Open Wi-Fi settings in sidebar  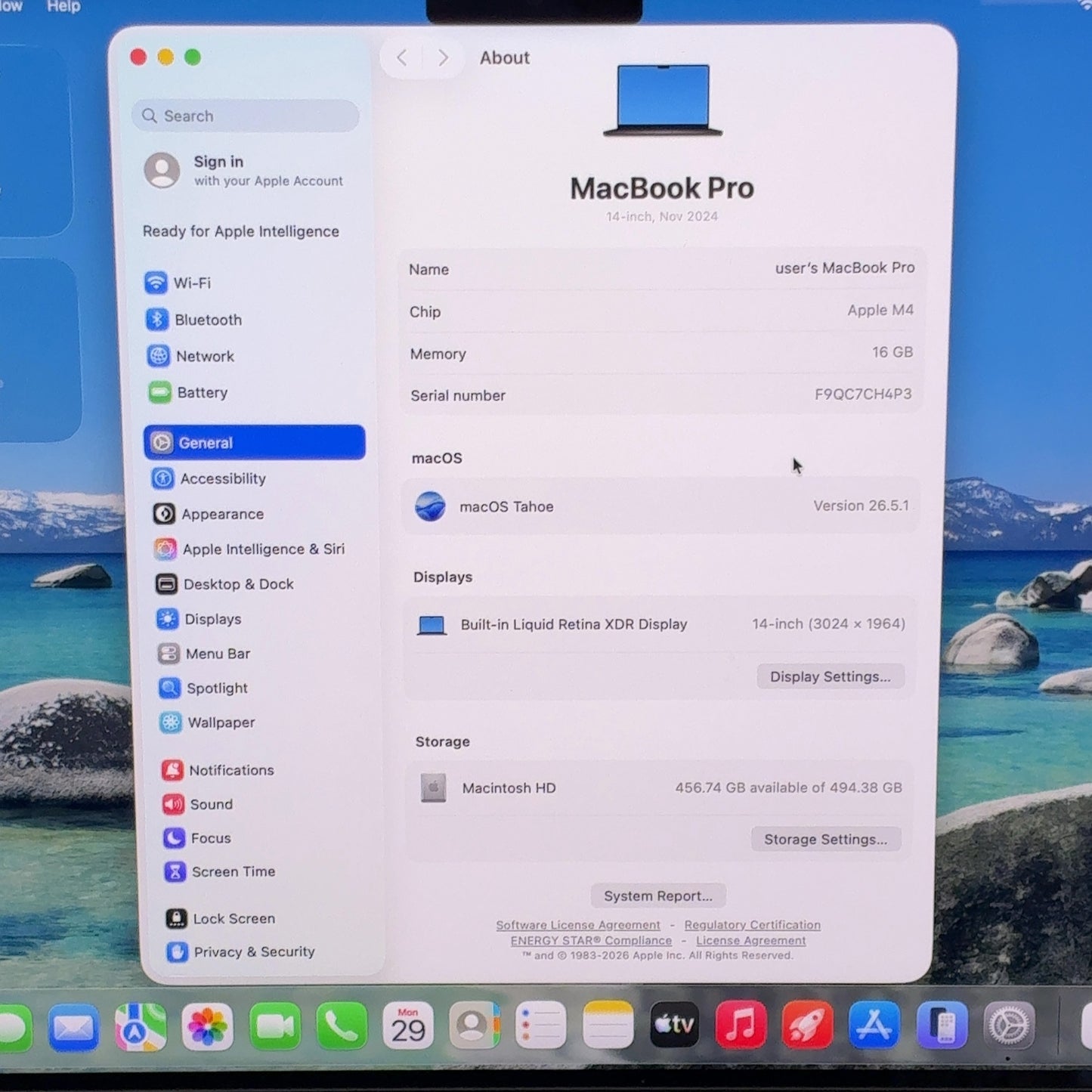[x=178, y=283]
